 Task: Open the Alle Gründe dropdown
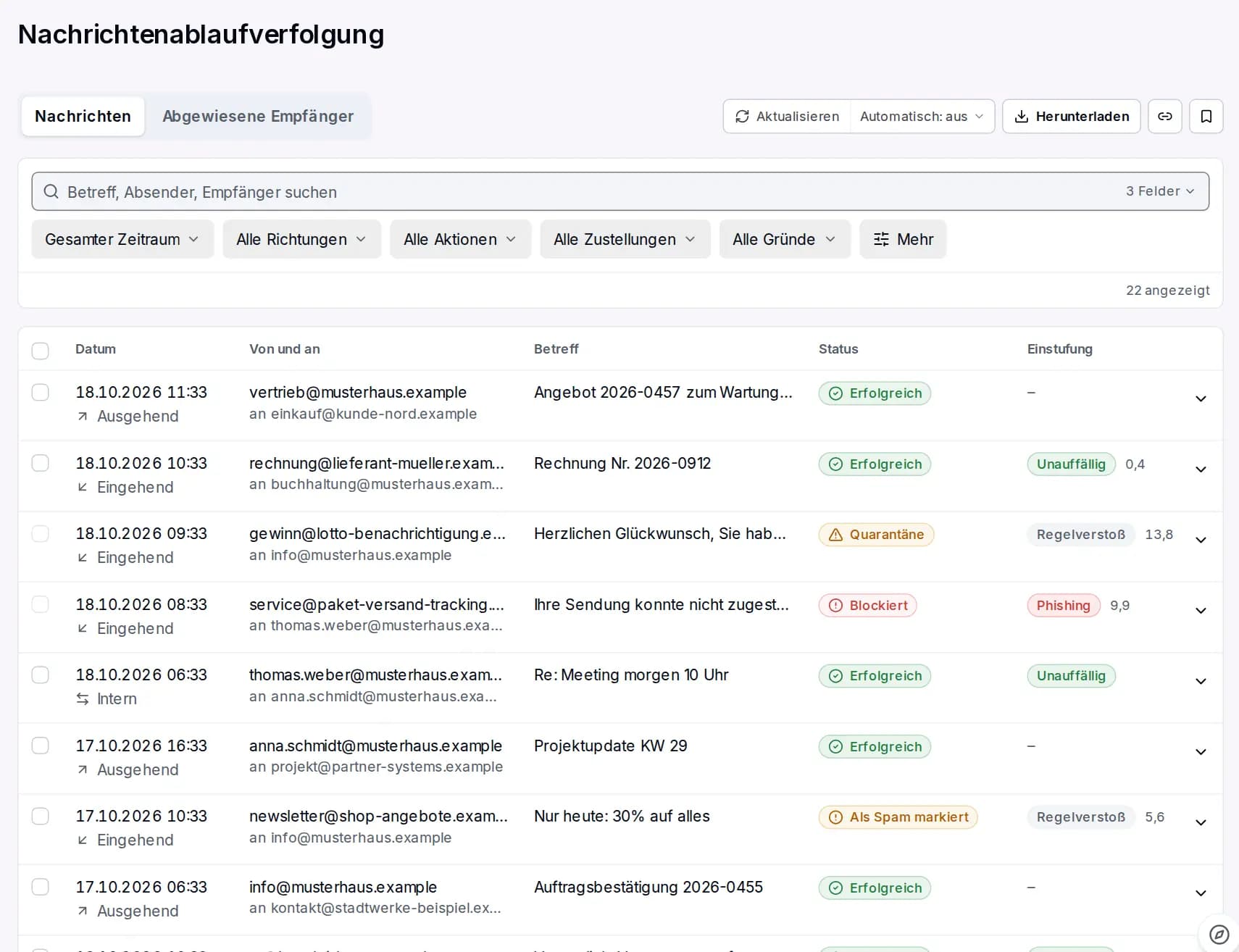[x=785, y=239]
